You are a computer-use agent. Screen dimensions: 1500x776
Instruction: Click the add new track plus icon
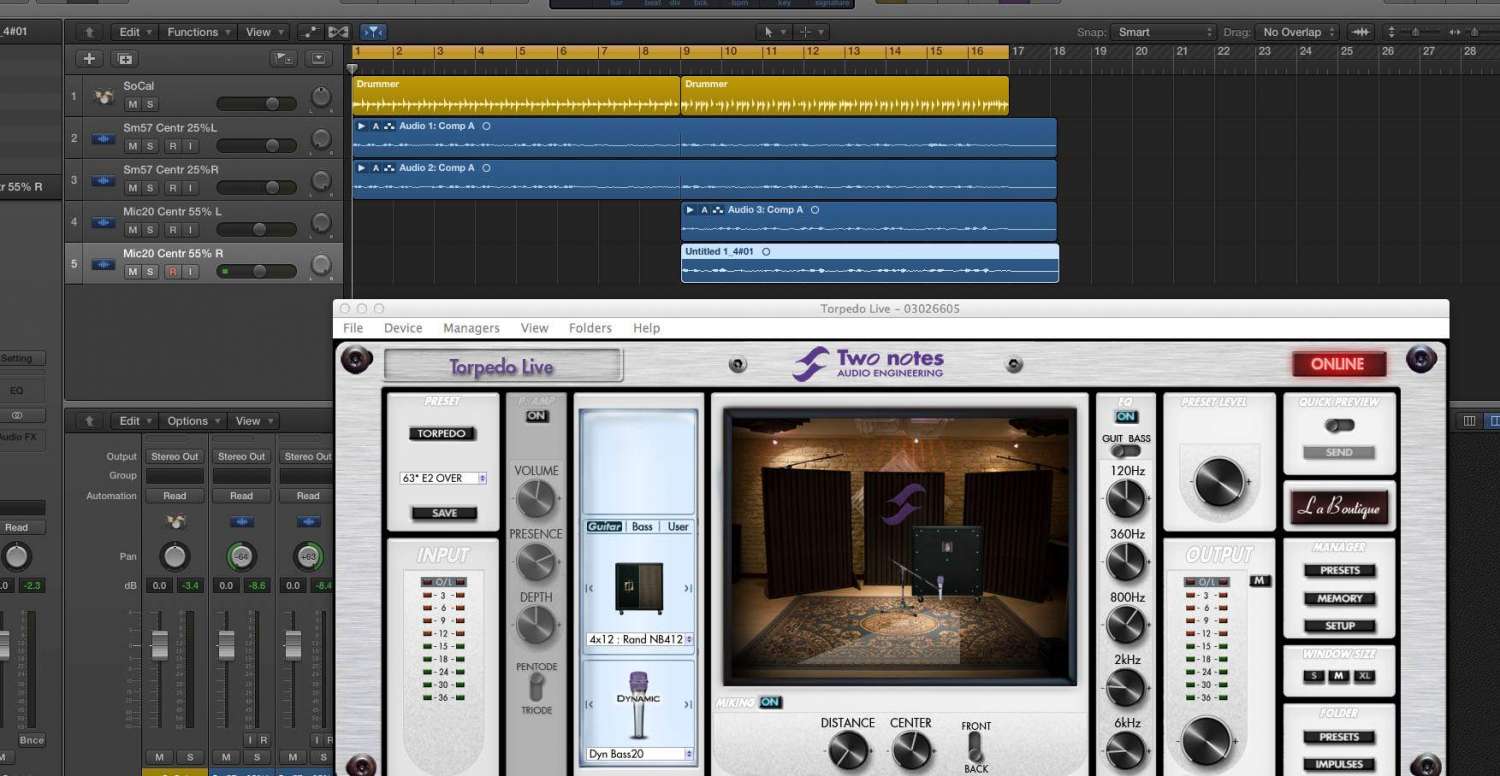tap(90, 59)
